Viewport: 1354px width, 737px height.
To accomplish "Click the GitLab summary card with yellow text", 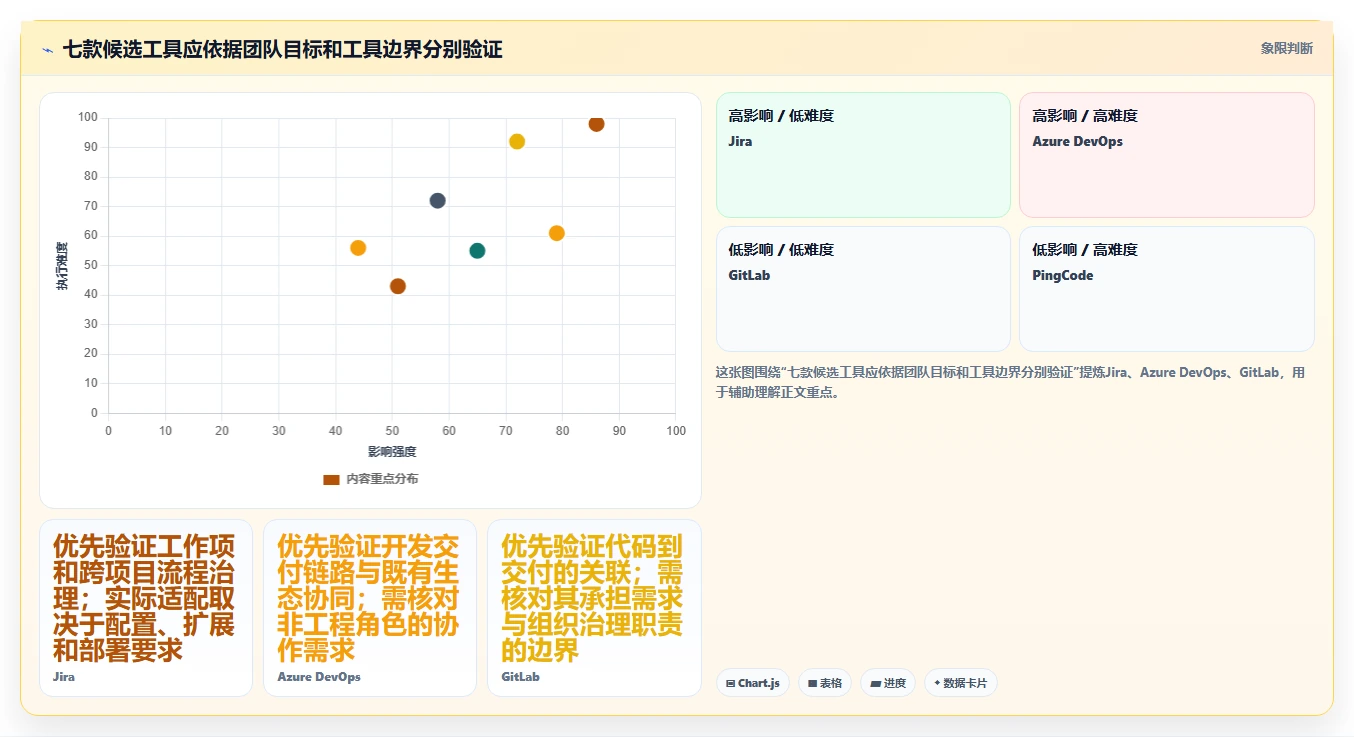I will 594,608.
